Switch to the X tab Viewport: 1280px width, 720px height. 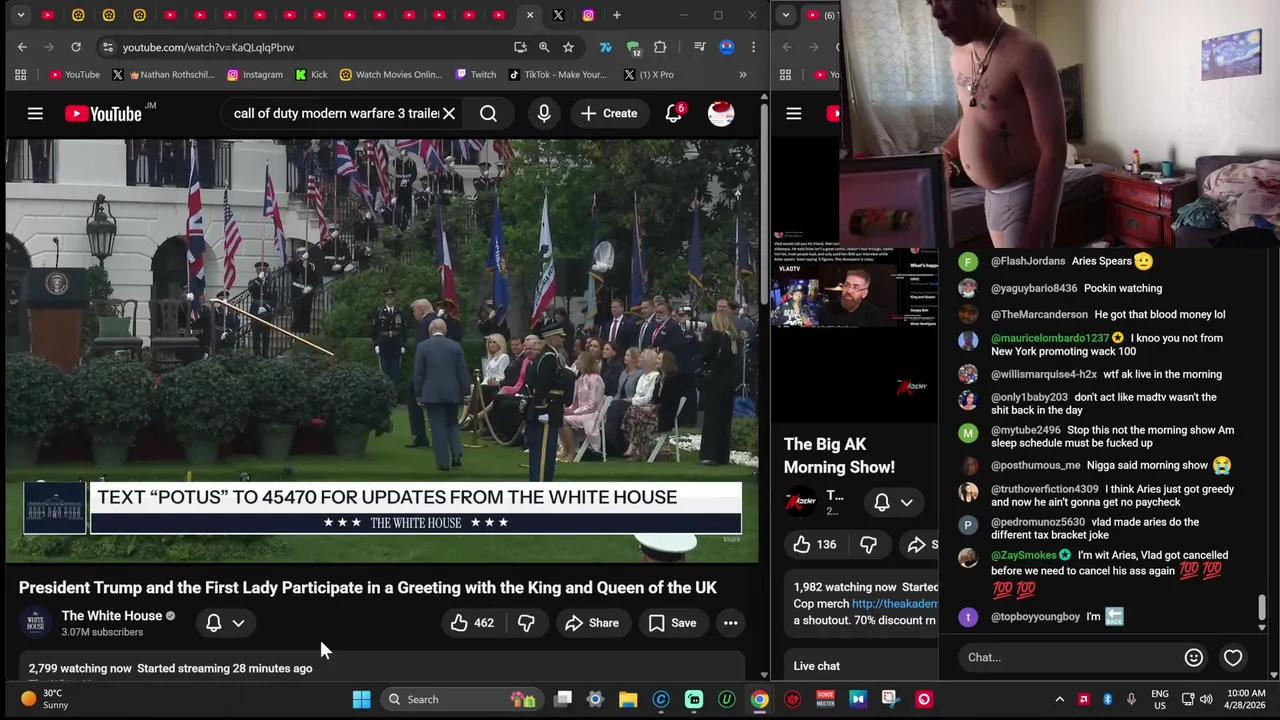tap(558, 15)
